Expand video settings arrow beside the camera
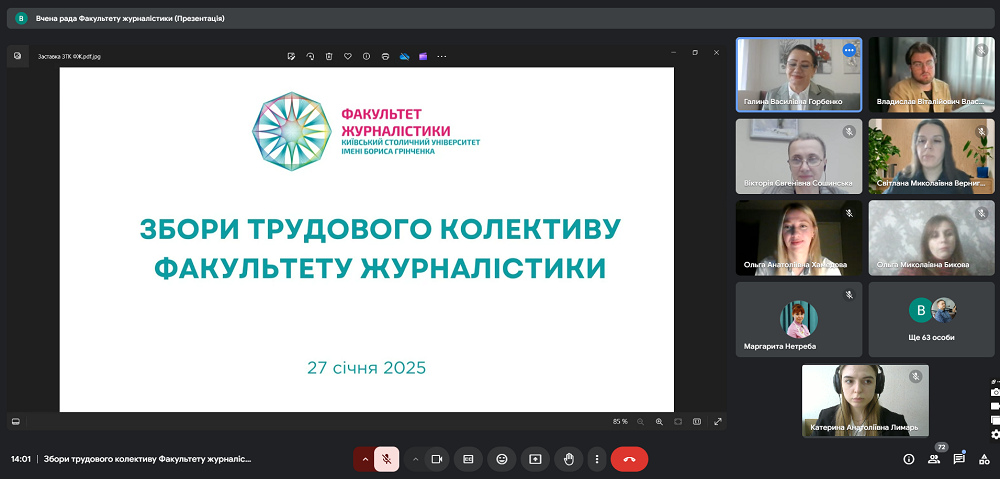The width and height of the screenshot is (1000, 479). [x=415, y=459]
